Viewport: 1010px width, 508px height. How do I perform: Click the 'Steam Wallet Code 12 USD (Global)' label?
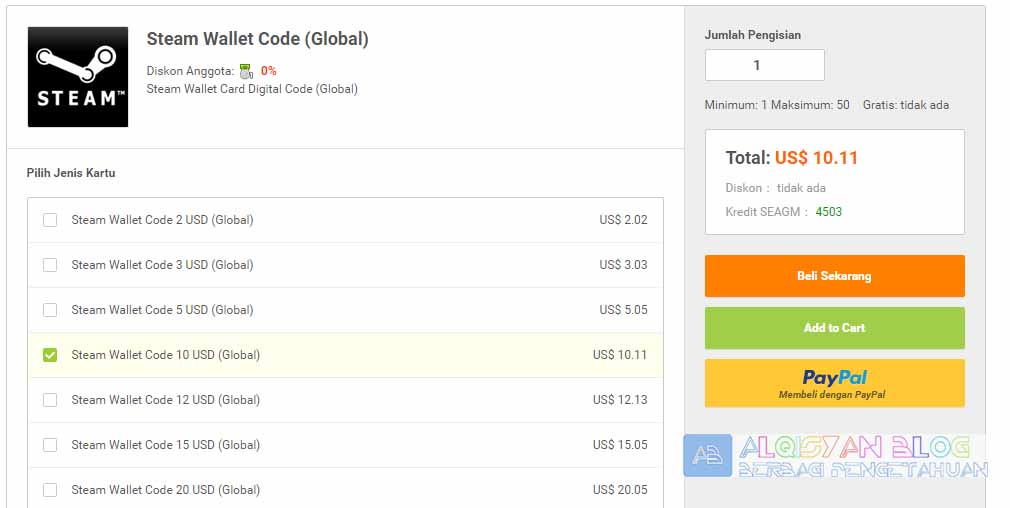tap(166, 400)
